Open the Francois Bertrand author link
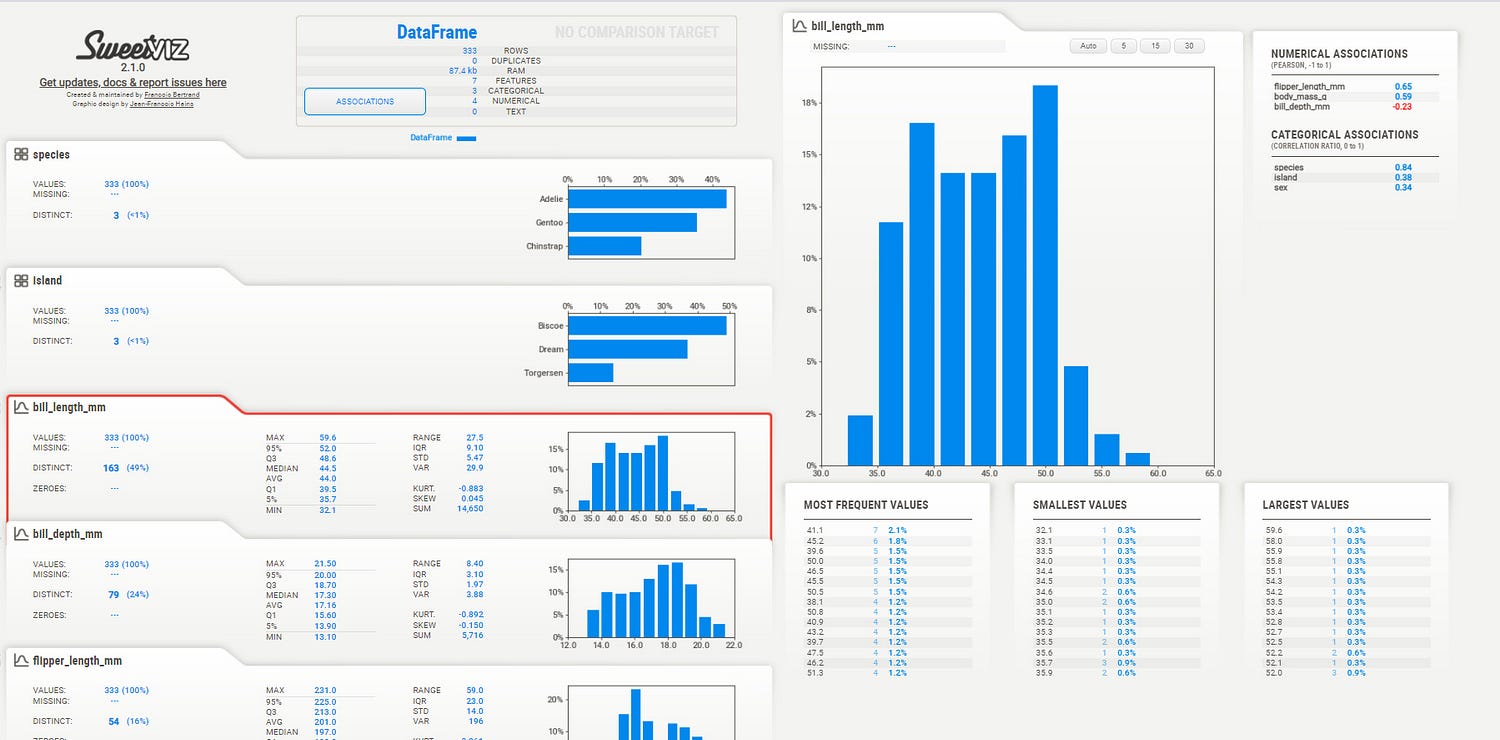The width and height of the screenshot is (1500, 740). pos(172,95)
